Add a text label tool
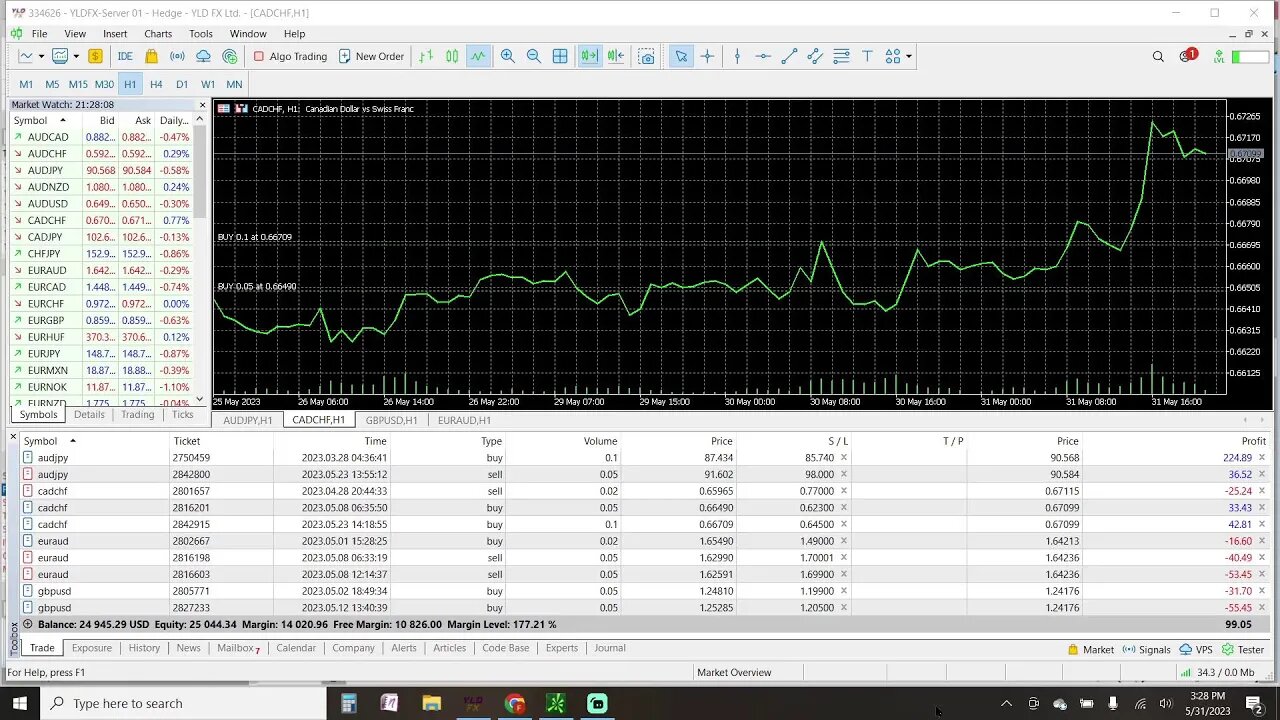This screenshot has height=720, width=1280. 867,56
